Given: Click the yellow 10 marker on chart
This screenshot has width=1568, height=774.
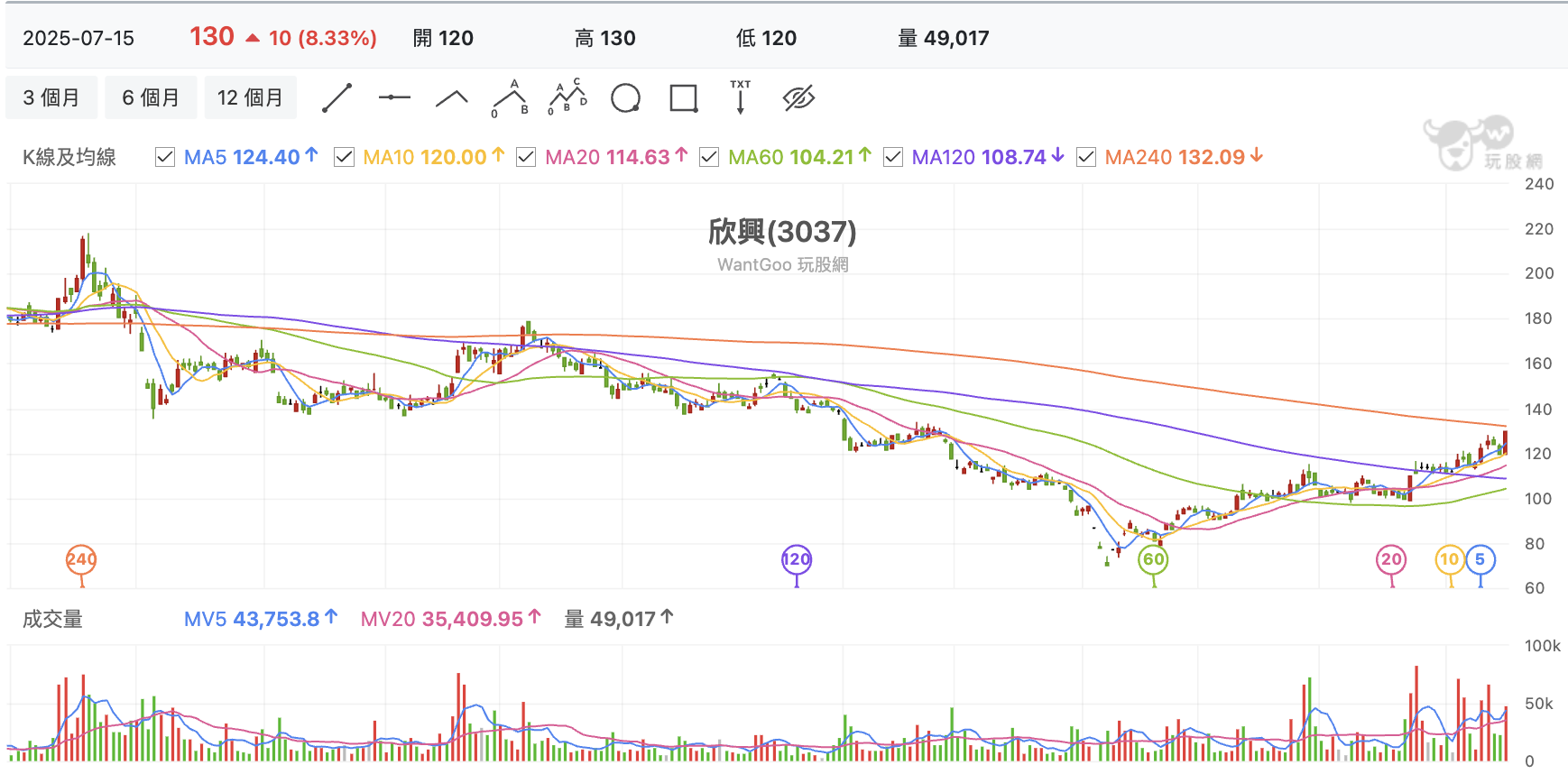Looking at the screenshot, I should tap(1450, 559).
